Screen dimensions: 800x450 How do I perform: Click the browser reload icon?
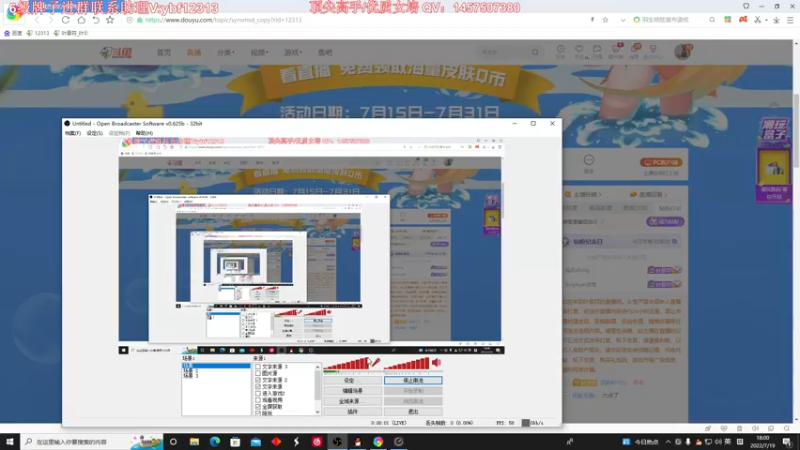point(65,20)
